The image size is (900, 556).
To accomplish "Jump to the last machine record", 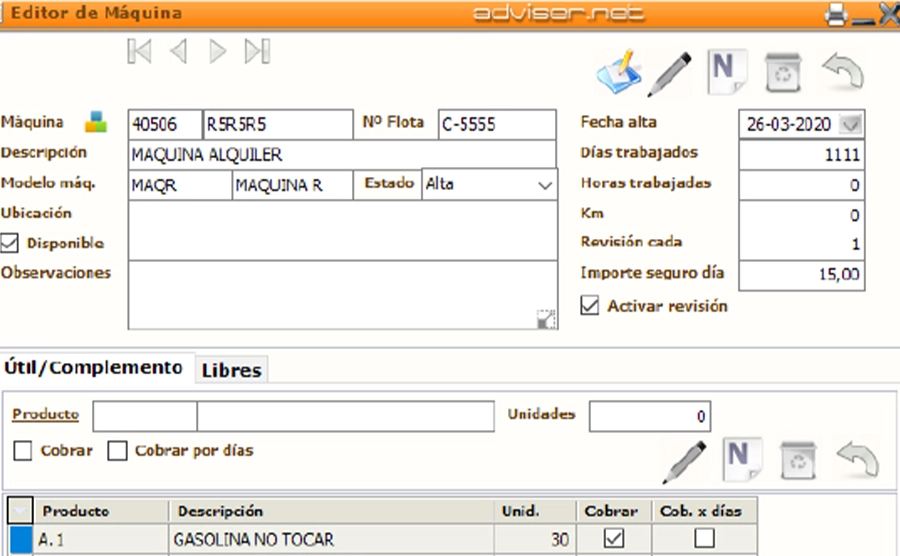I will [x=257, y=52].
